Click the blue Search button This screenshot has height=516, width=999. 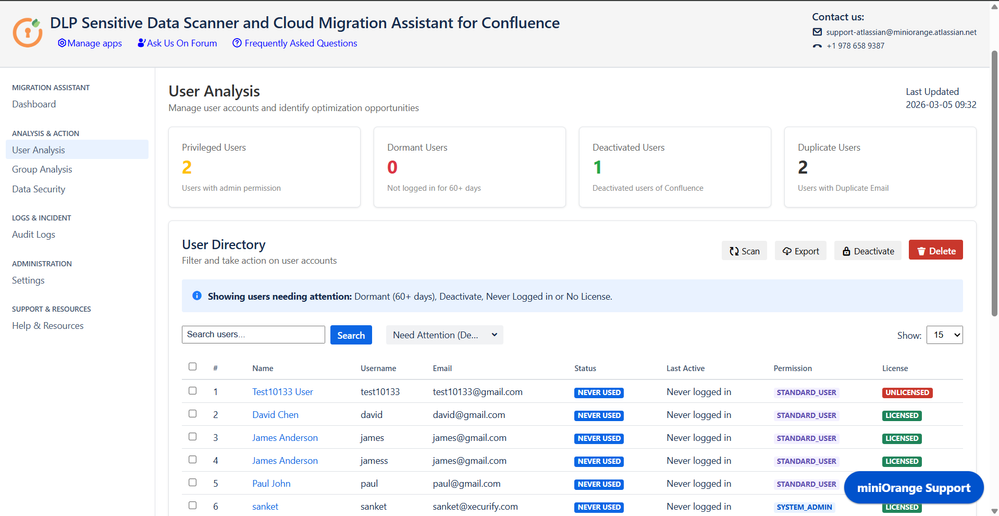click(351, 335)
